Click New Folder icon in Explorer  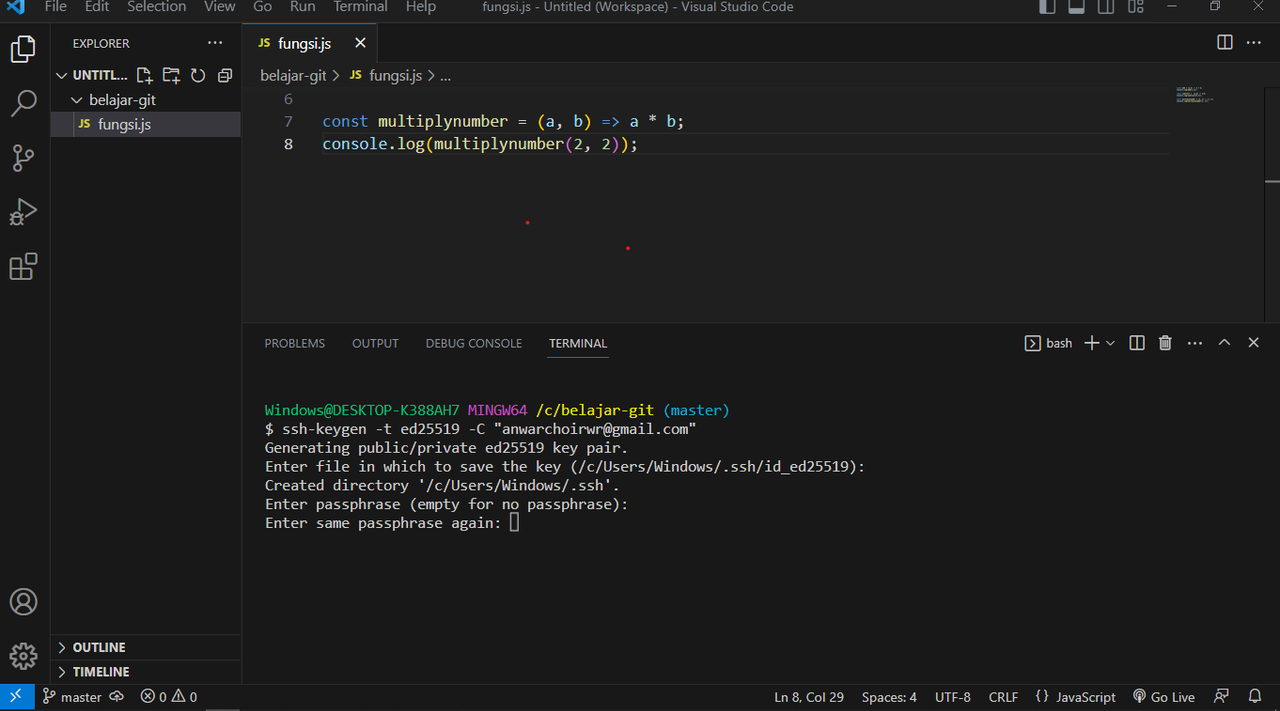[x=171, y=75]
